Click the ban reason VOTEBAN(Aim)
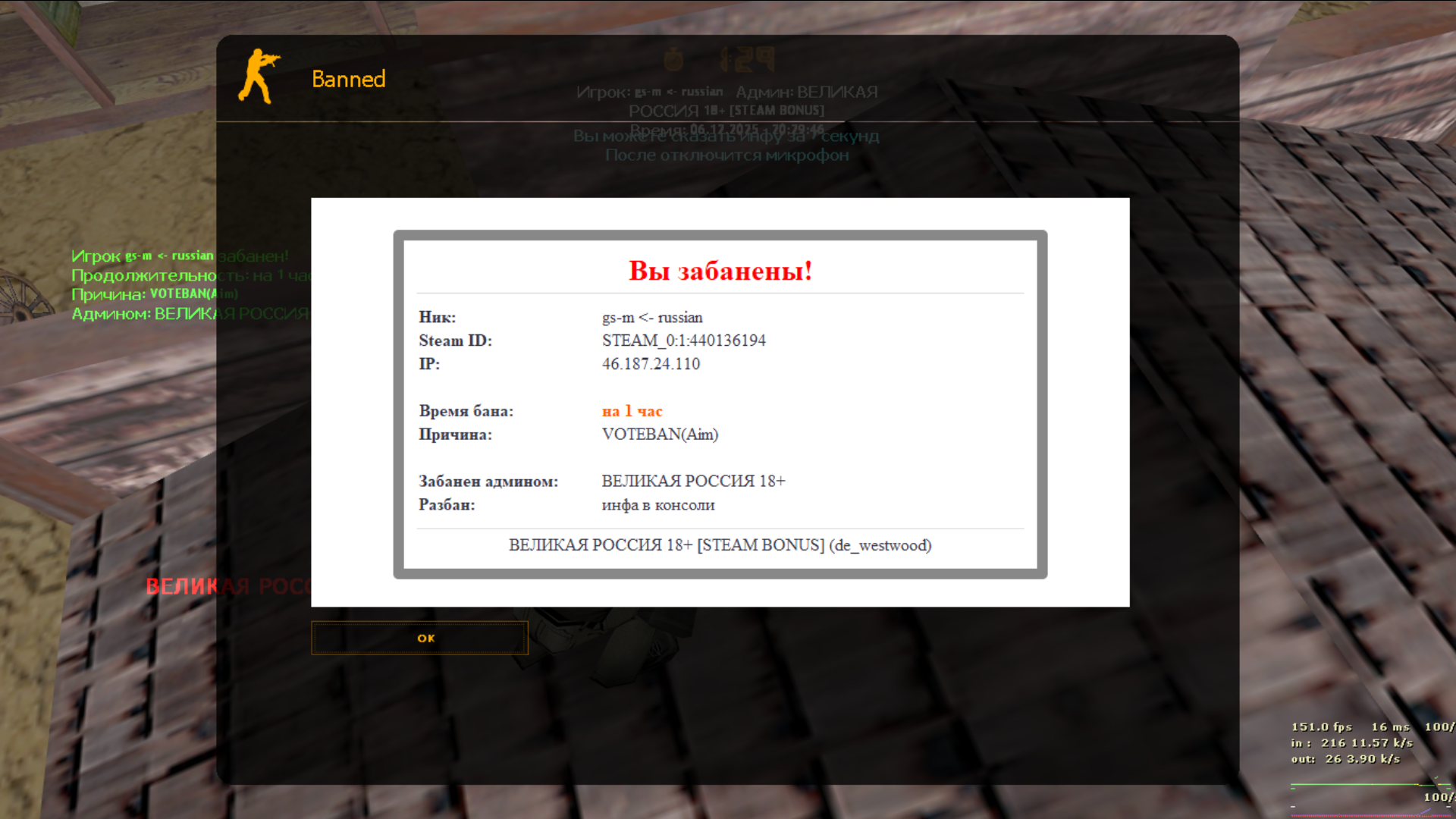The image size is (1456, 819). 660,435
